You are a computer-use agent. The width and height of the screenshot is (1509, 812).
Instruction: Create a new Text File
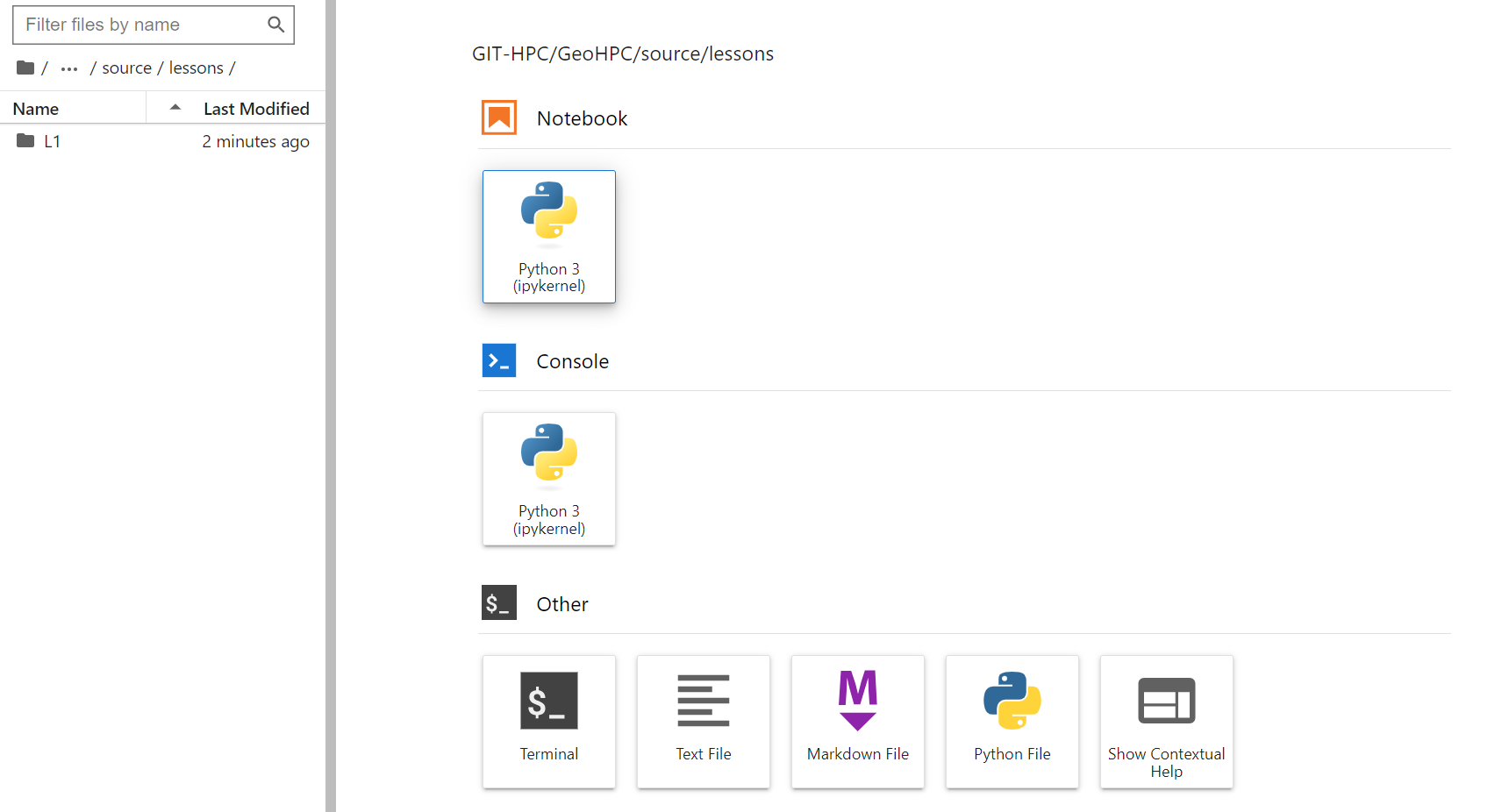click(x=704, y=722)
